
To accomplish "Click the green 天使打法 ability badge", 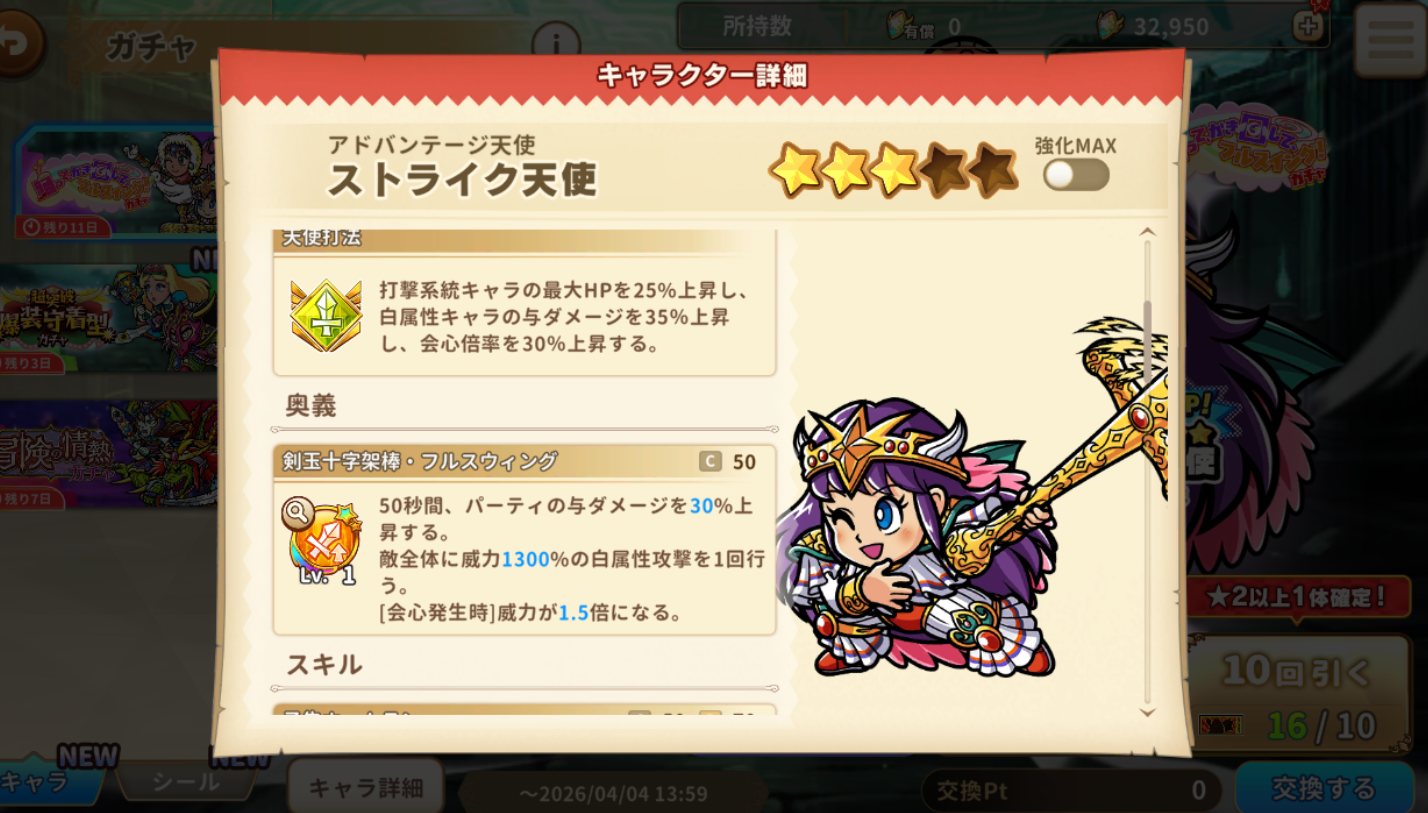I will click(326, 315).
